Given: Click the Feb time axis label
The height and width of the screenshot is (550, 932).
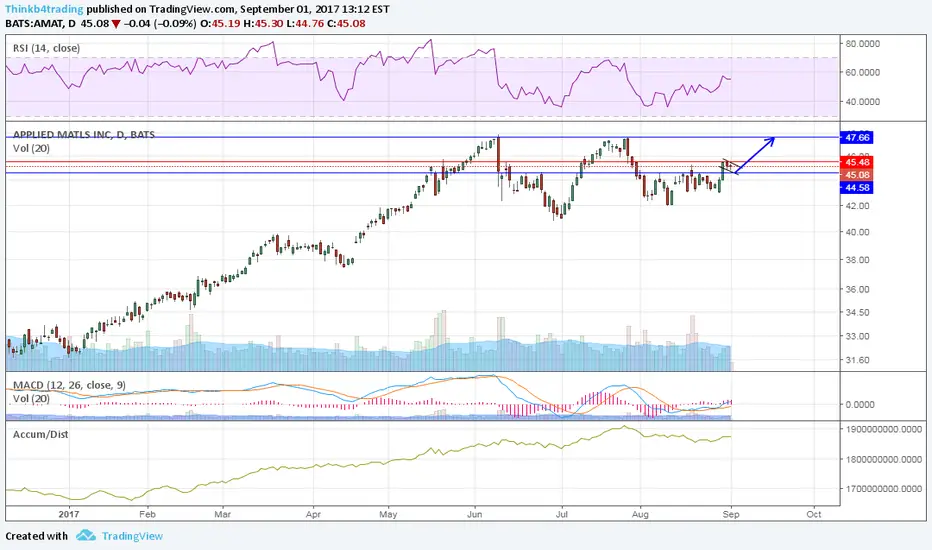Looking at the screenshot, I should [147, 514].
